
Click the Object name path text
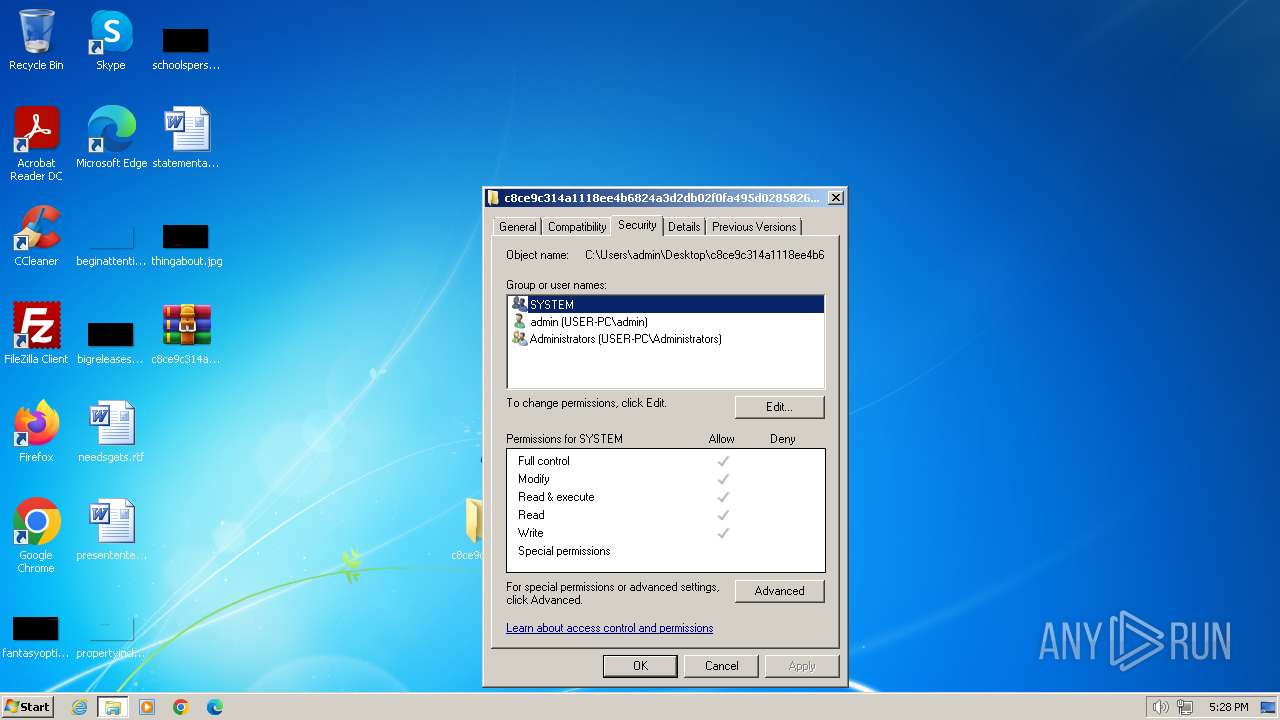click(704, 255)
